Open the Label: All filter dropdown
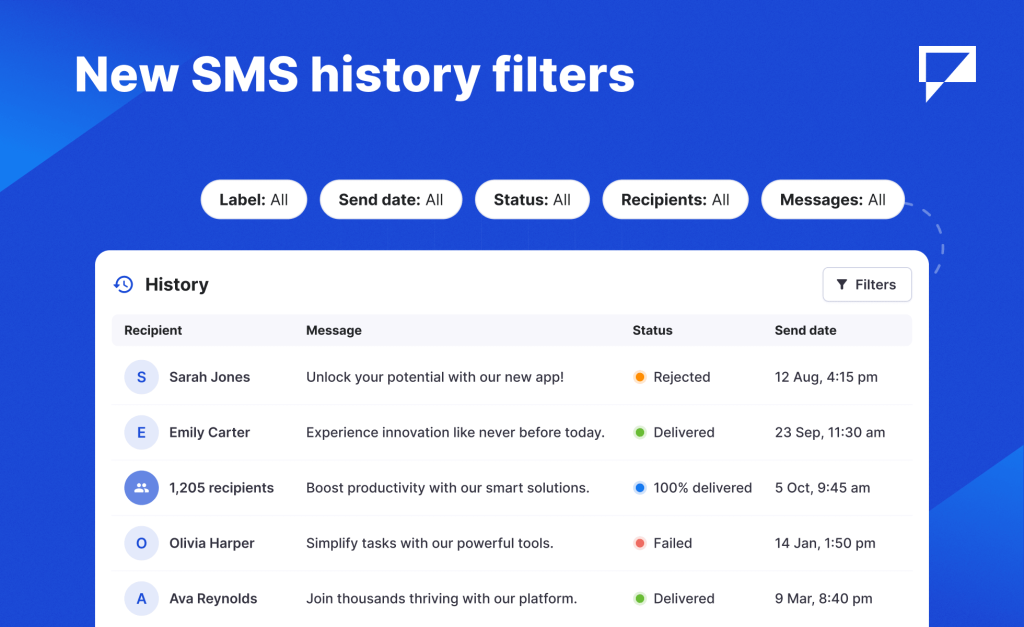Screen dimensions: 1024x627 tap(253, 200)
